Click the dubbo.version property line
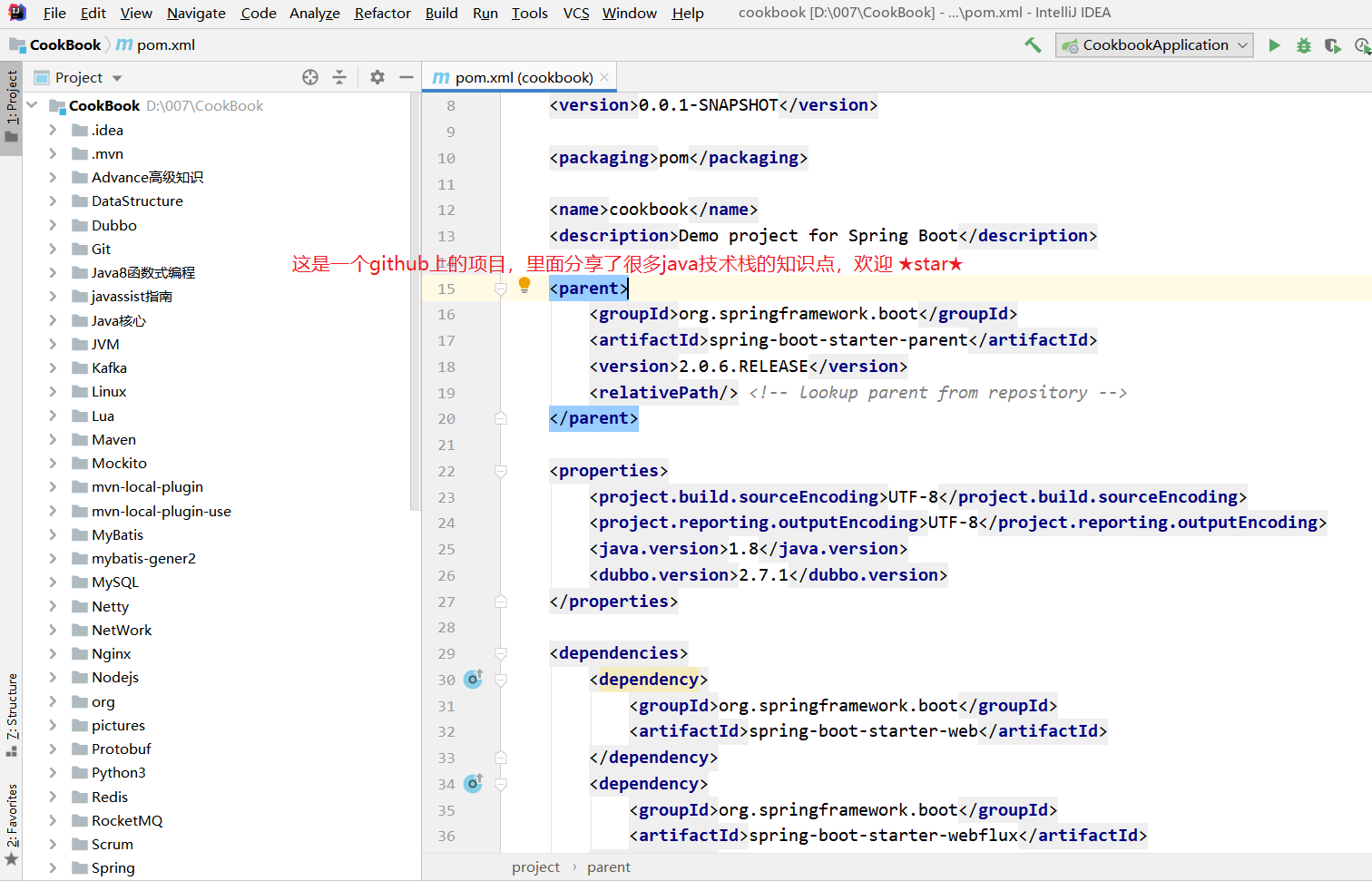 [x=769, y=574]
